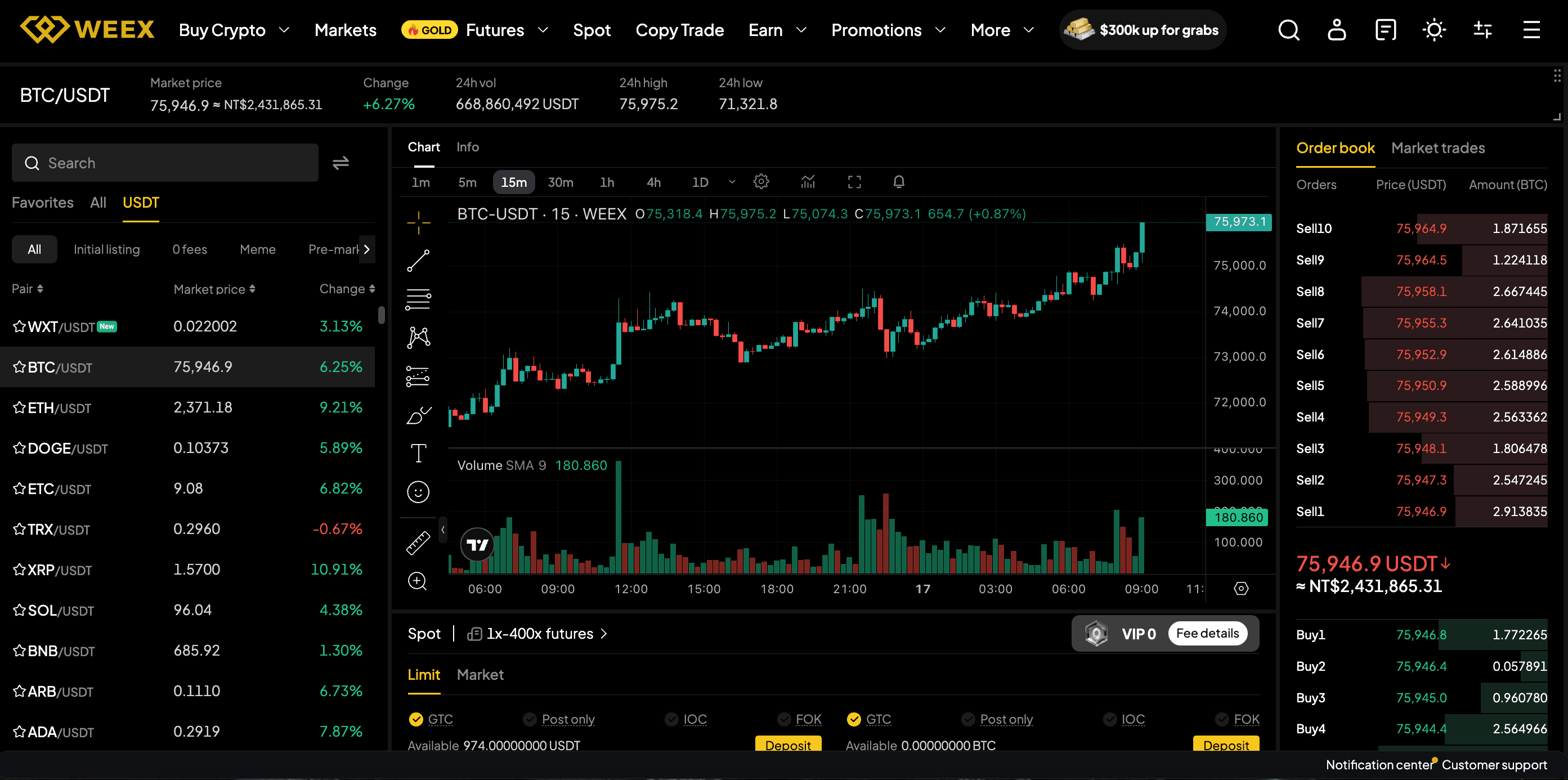Open the chart indicators icon
The width and height of the screenshot is (1568, 780).
(808, 182)
